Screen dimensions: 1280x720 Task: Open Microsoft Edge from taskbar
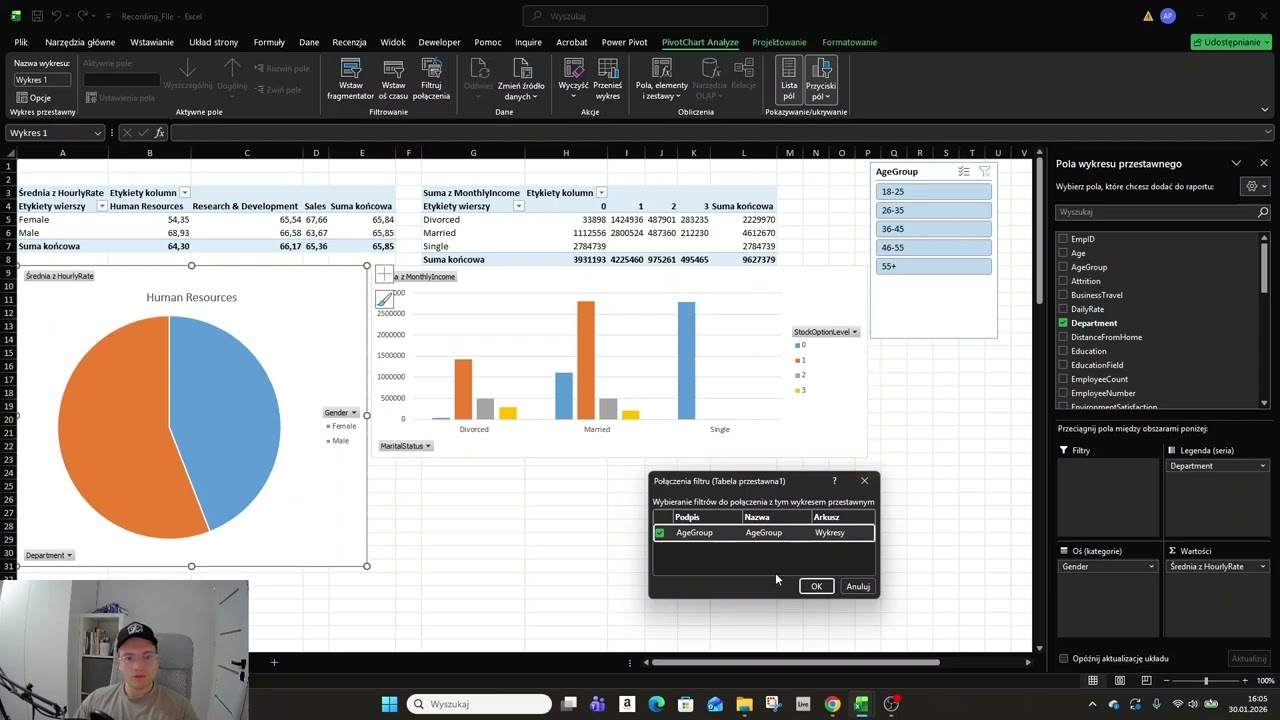click(x=656, y=704)
